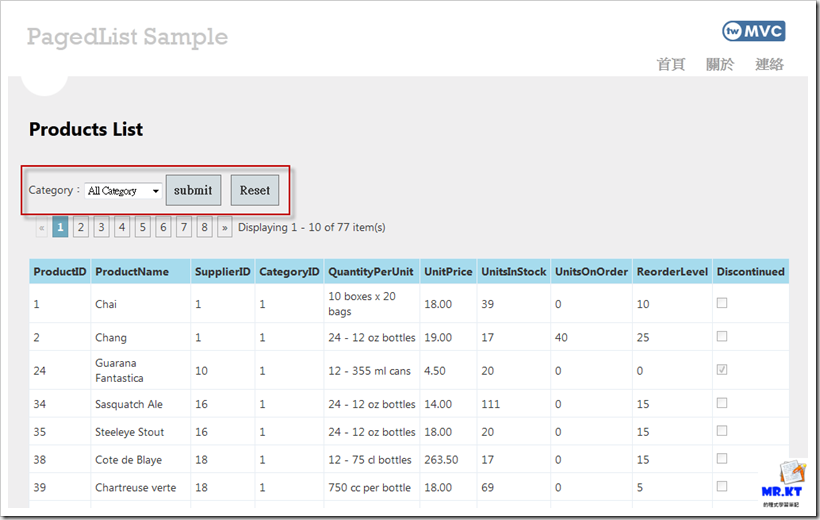This screenshot has width=820, height=520.
Task: Click the PagedList Sample site title
Action: pos(128,37)
